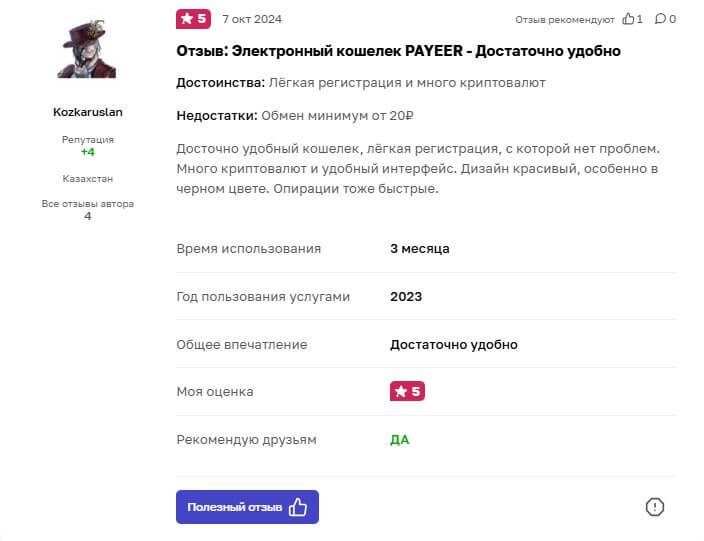
Task: Click the rating badge beside Моя оценка
Action: pos(407,392)
